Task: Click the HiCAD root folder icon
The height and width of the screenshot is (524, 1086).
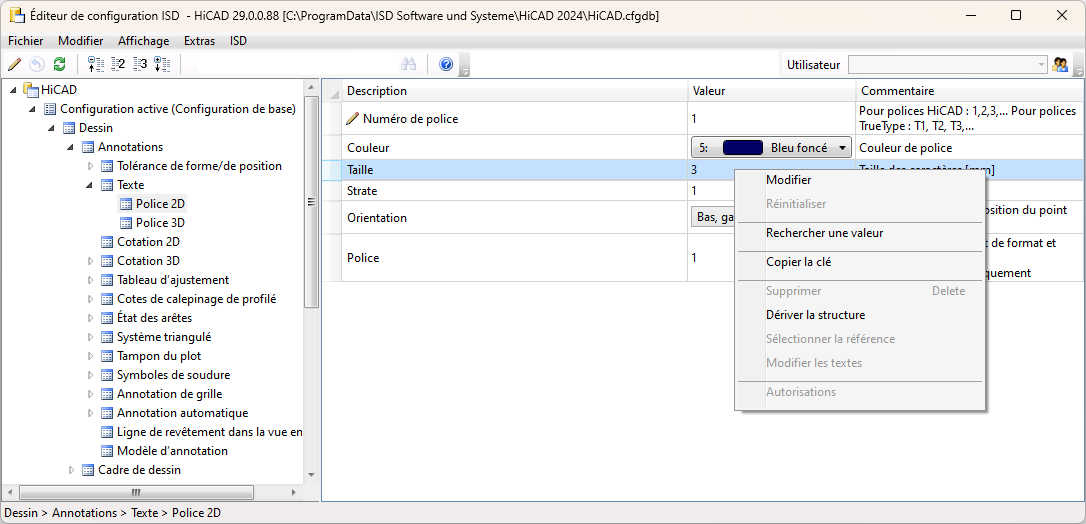Action: tap(30, 89)
